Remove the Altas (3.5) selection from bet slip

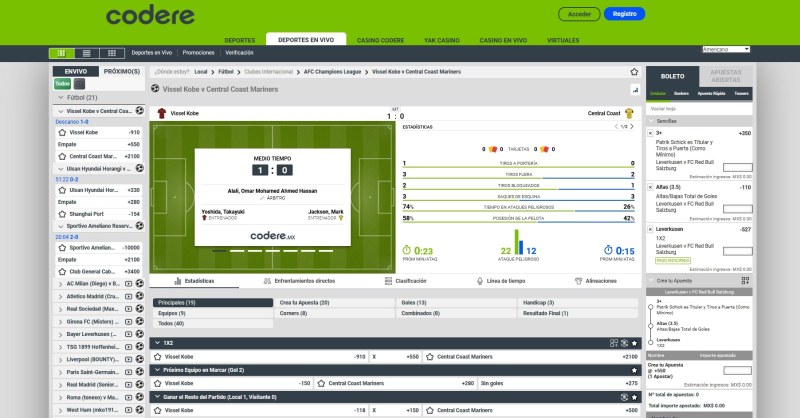[x=651, y=187]
